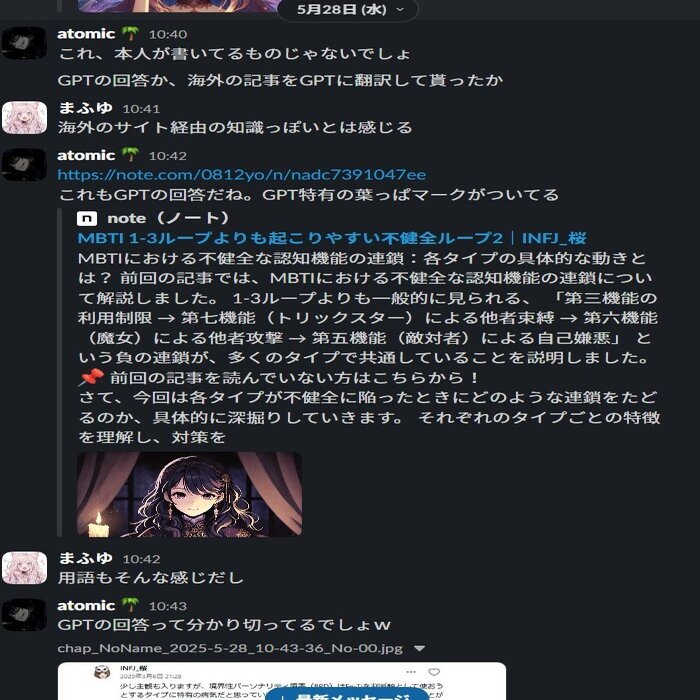This screenshot has height=700, width=700.
Task: Click the heart icon in attached screenshot
Action: [x=434, y=672]
